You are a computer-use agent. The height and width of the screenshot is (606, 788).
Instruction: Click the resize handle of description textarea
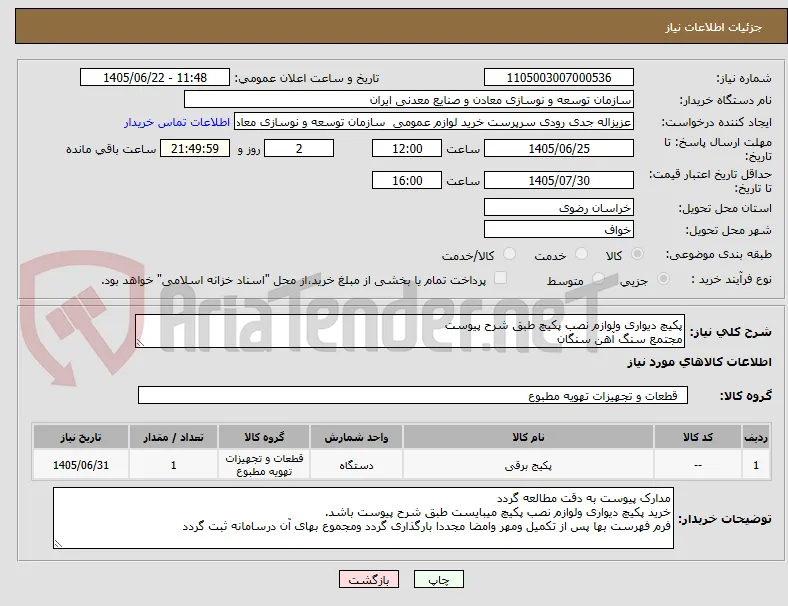140,343
